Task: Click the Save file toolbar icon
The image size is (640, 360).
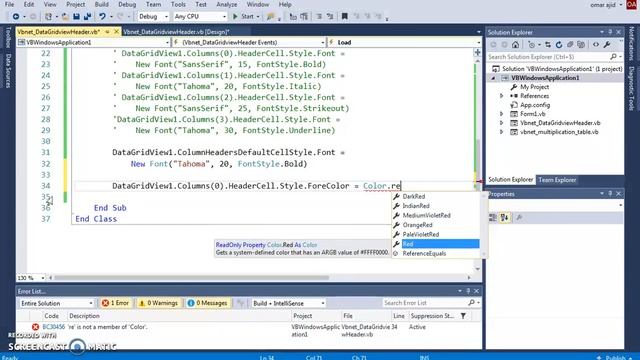Action: pyautogui.click(x=76, y=16)
